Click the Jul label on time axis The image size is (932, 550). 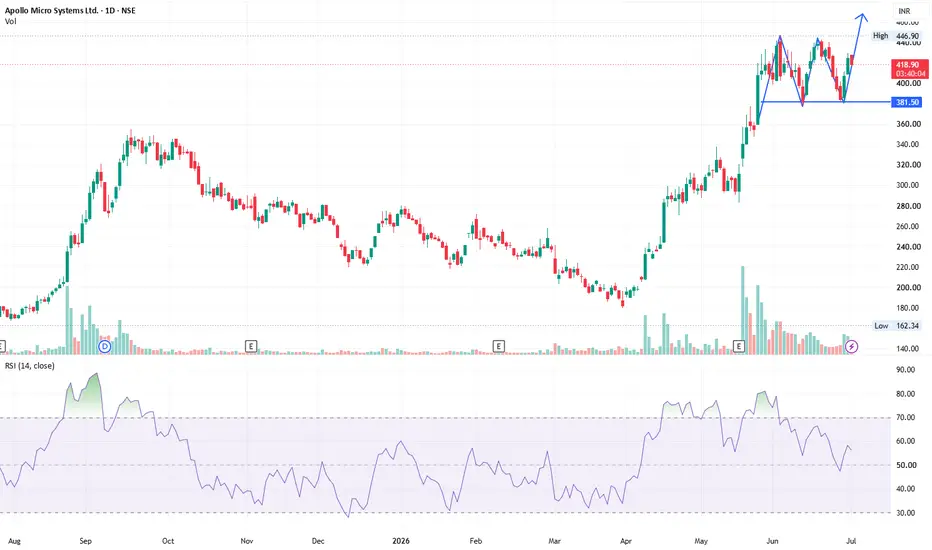point(851,541)
